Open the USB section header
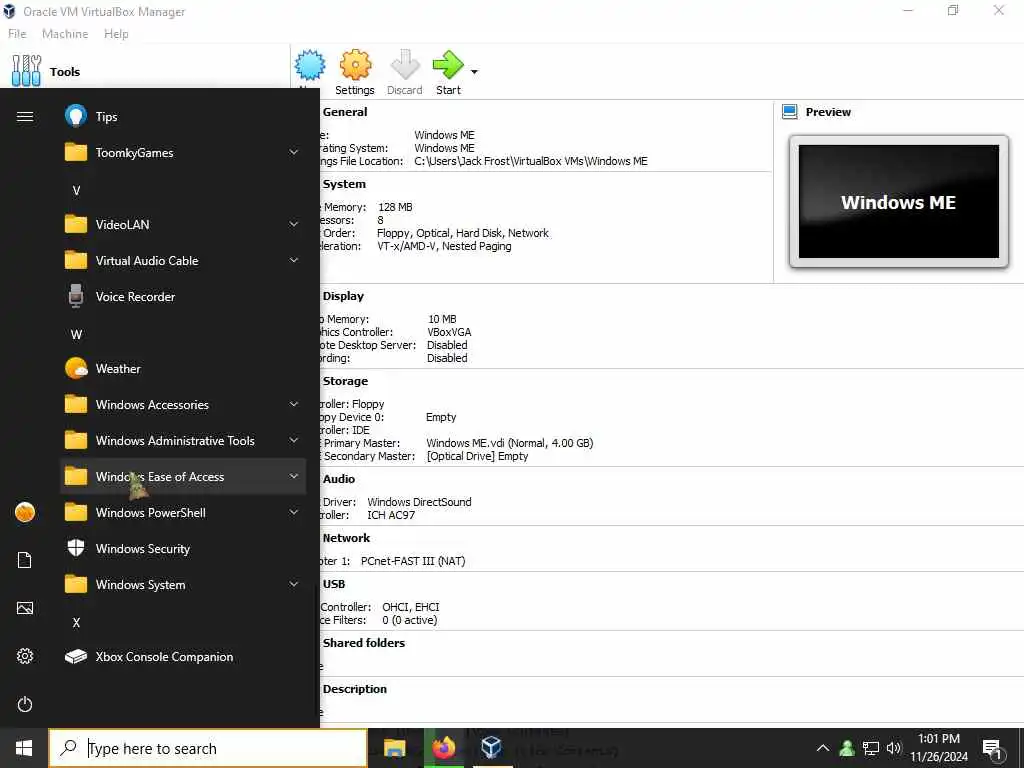 point(334,584)
